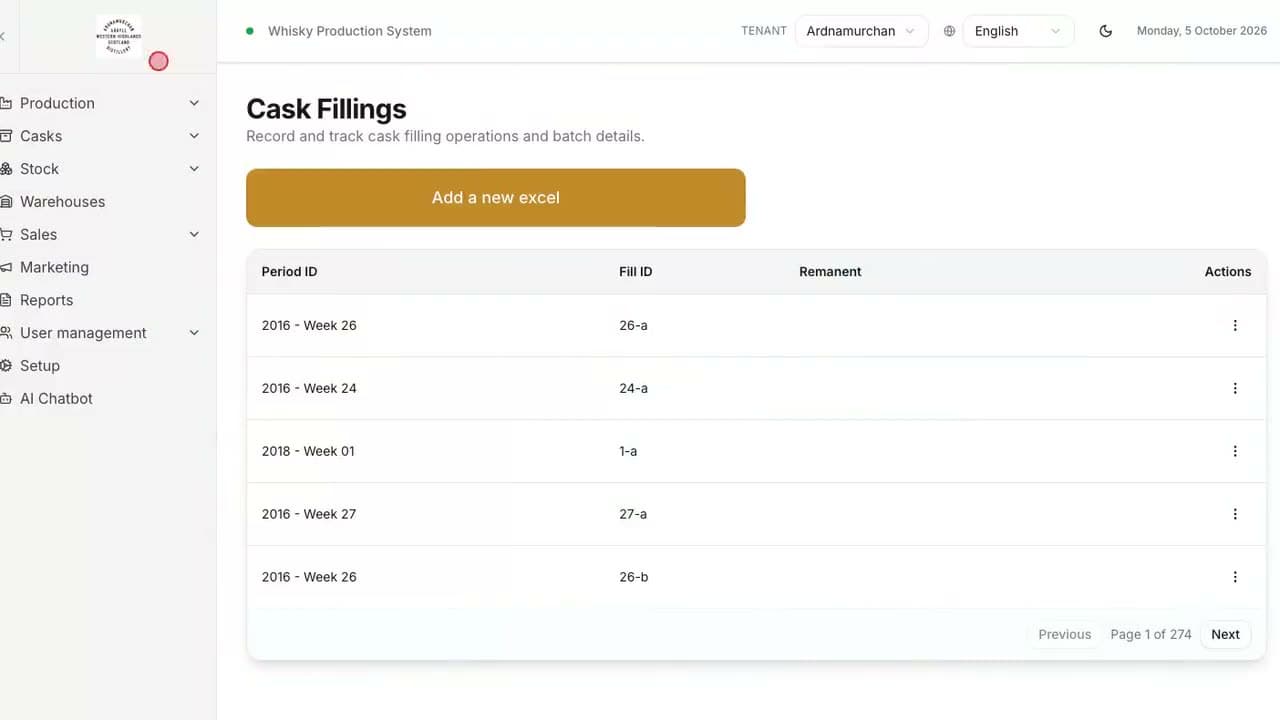Open the Ardnamurchan tenant dropdown
The image size is (1280, 720).
click(x=861, y=31)
